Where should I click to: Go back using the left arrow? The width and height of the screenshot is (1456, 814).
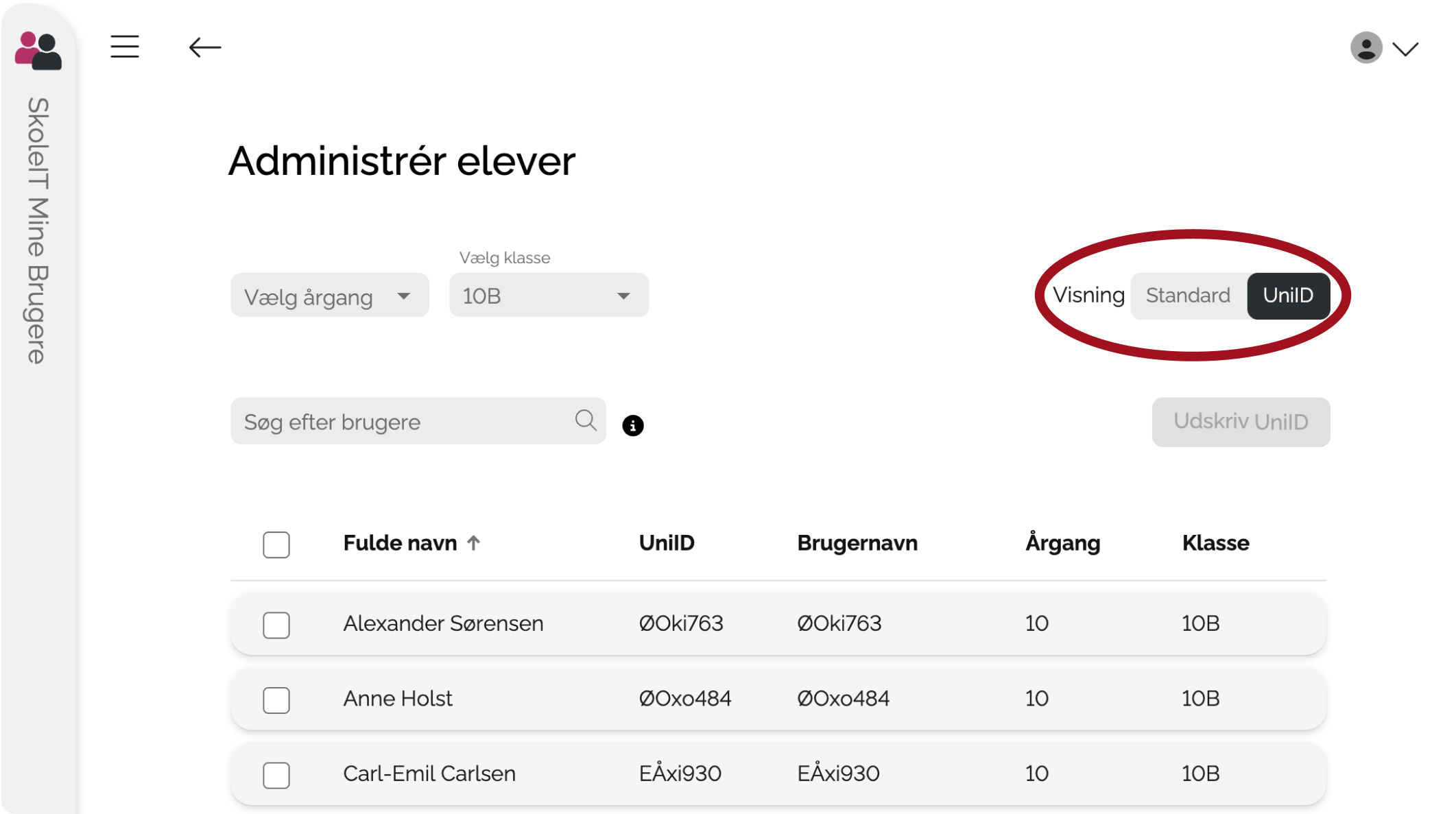coord(204,47)
